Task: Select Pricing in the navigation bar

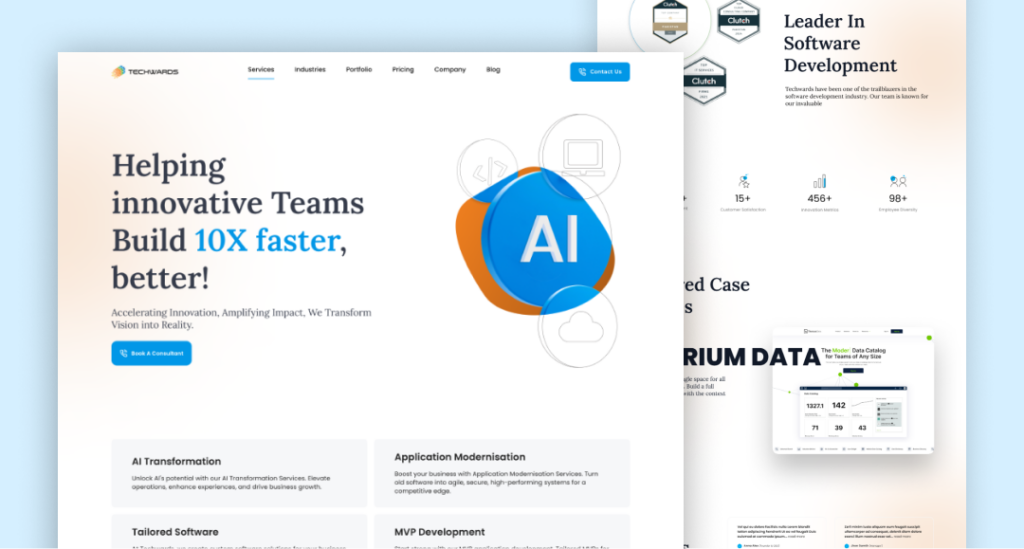Action: point(403,70)
